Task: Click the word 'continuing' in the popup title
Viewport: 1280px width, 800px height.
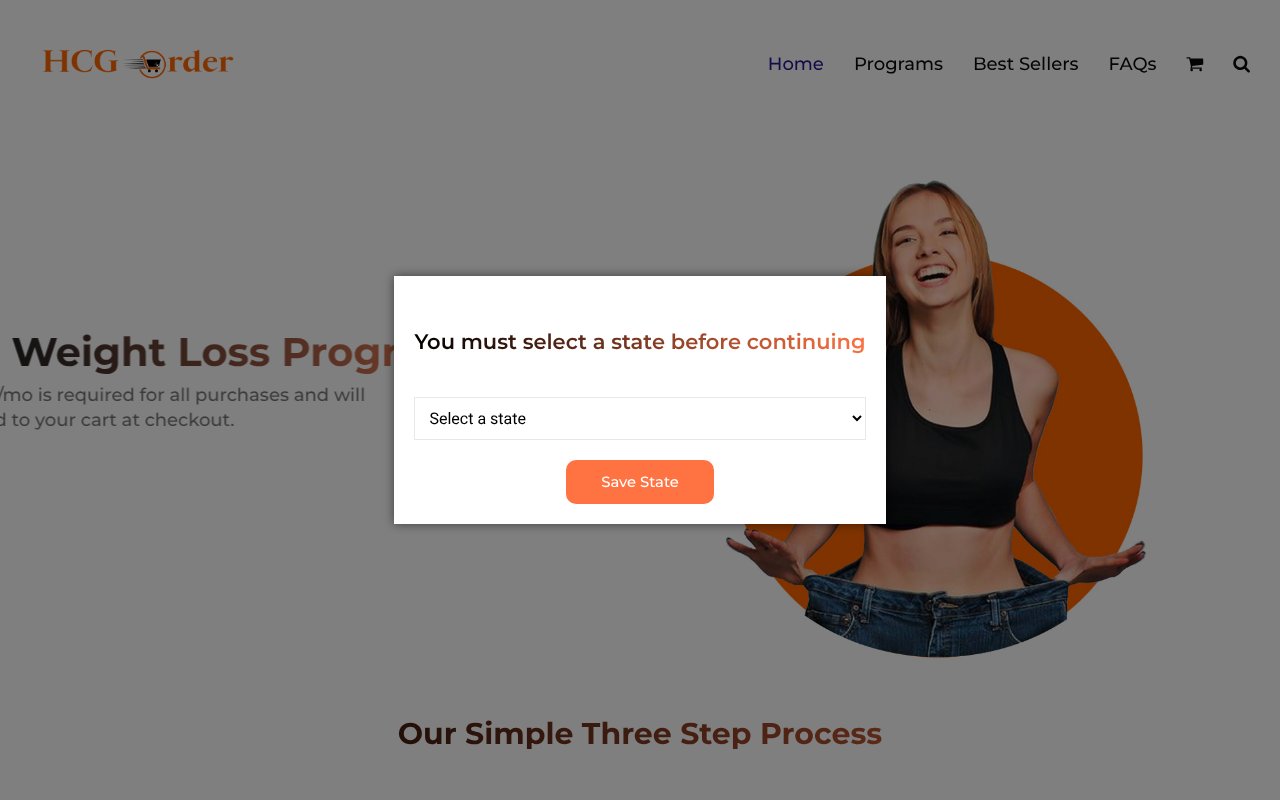Action: (x=805, y=342)
